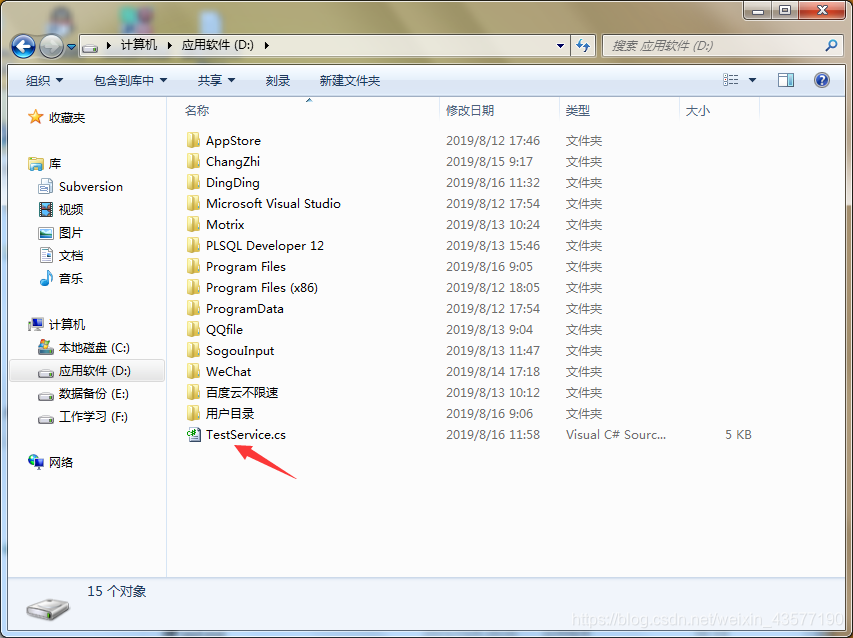Click the drive icon in the address bar
The width and height of the screenshot is (853, 638).
(90, 47)
